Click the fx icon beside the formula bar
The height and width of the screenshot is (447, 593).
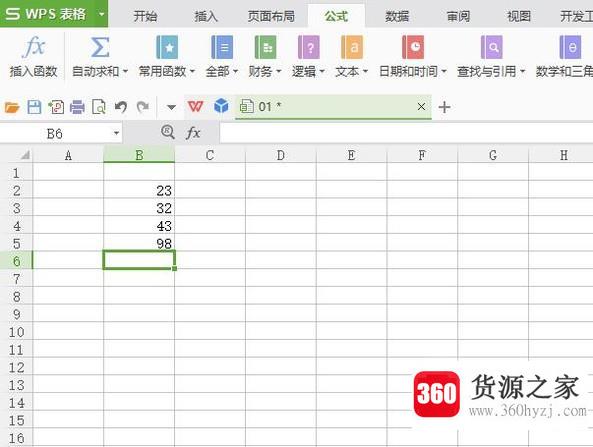tap(193, 133)
